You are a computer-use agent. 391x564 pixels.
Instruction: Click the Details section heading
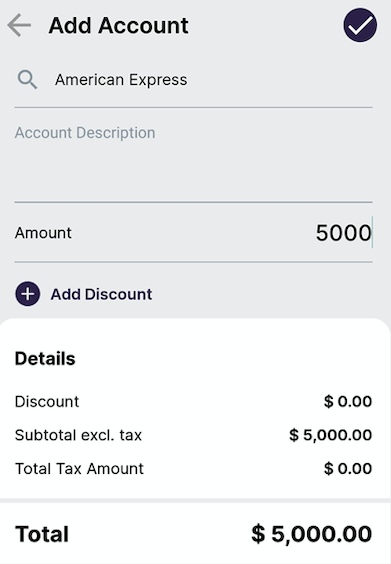[45, 359]
